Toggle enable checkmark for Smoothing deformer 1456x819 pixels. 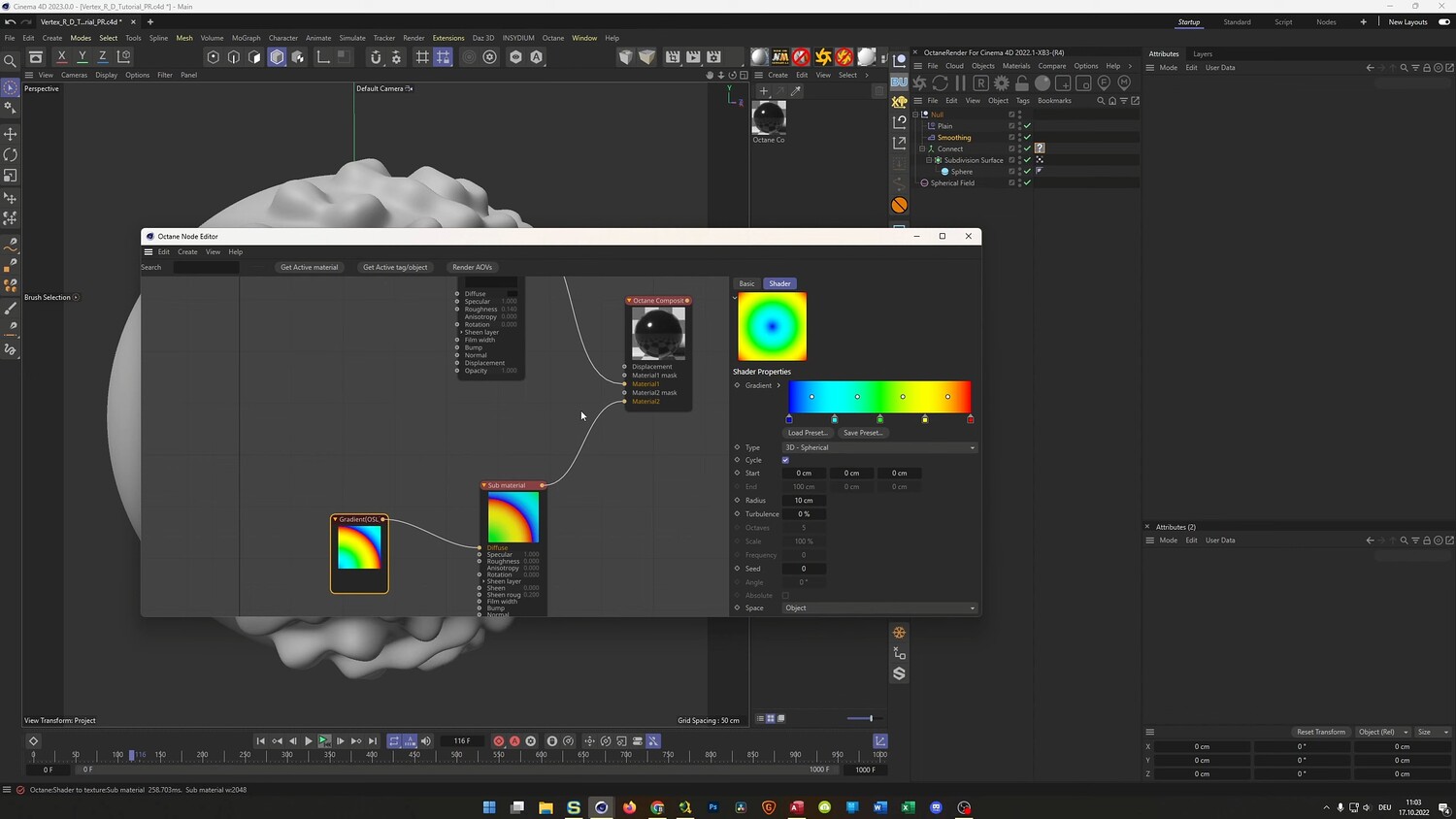point(1027,138)
